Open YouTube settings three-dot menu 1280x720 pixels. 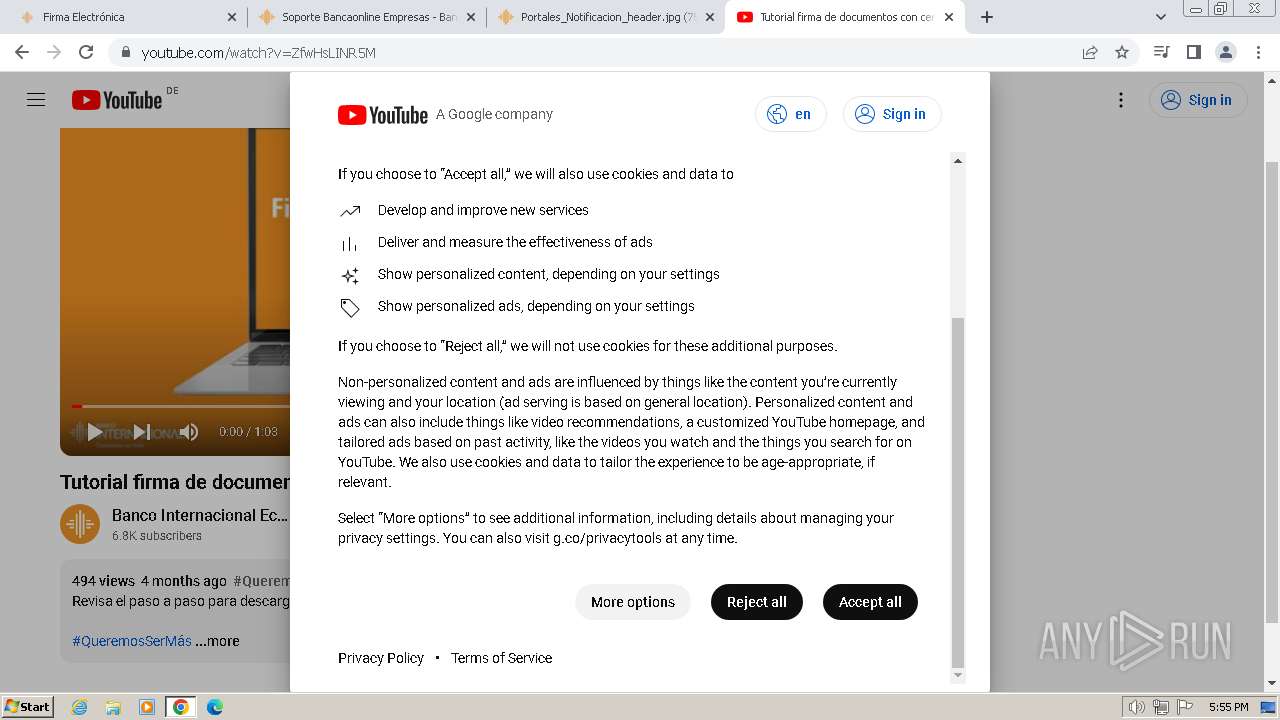(1121, 100)
